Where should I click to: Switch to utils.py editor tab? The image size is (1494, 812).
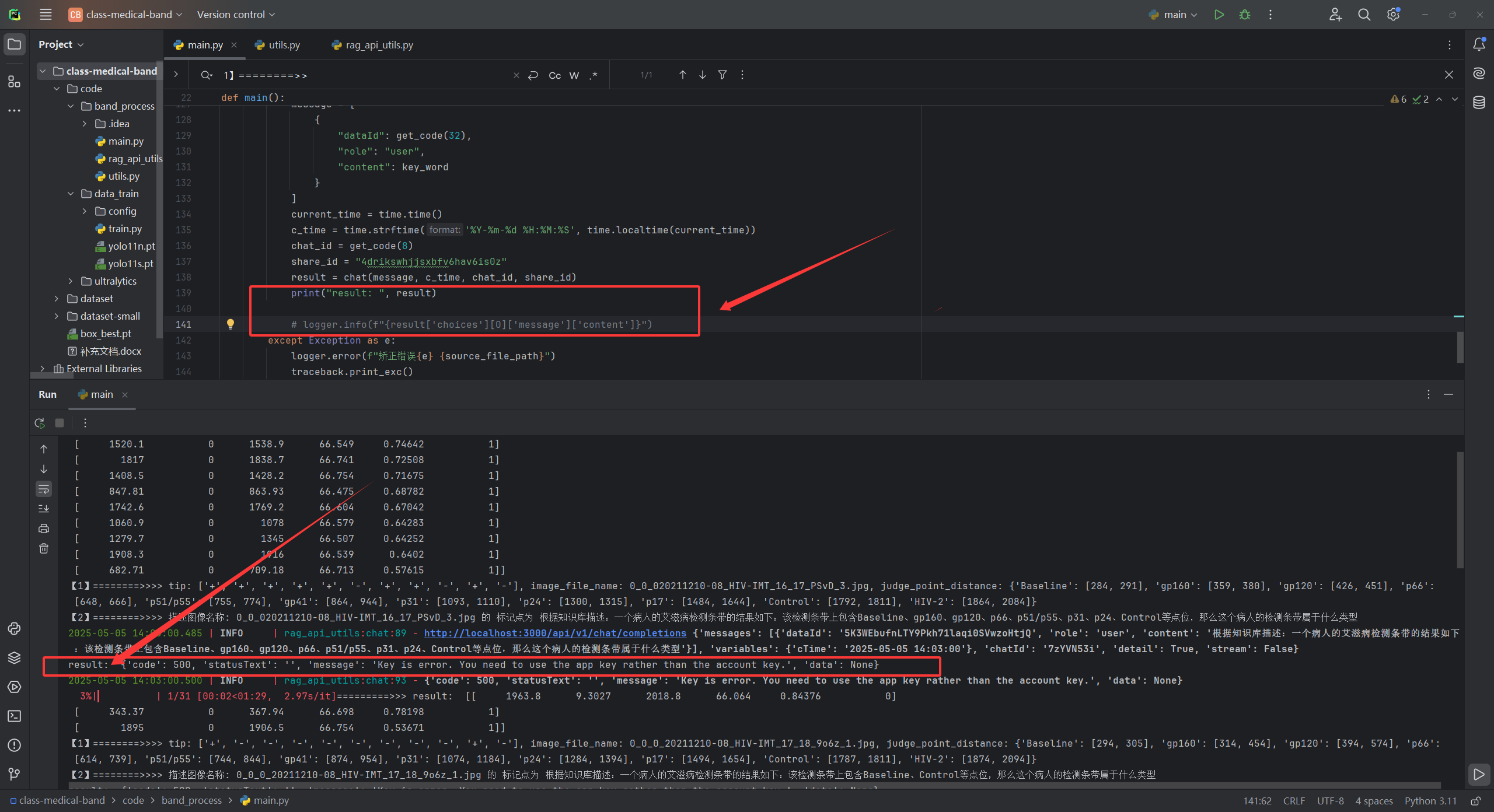284,45
